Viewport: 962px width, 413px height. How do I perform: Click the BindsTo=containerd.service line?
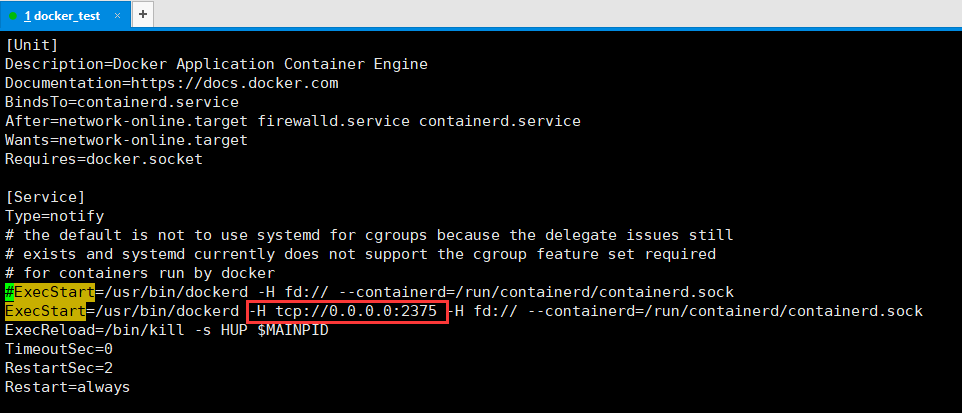point(122,102)
